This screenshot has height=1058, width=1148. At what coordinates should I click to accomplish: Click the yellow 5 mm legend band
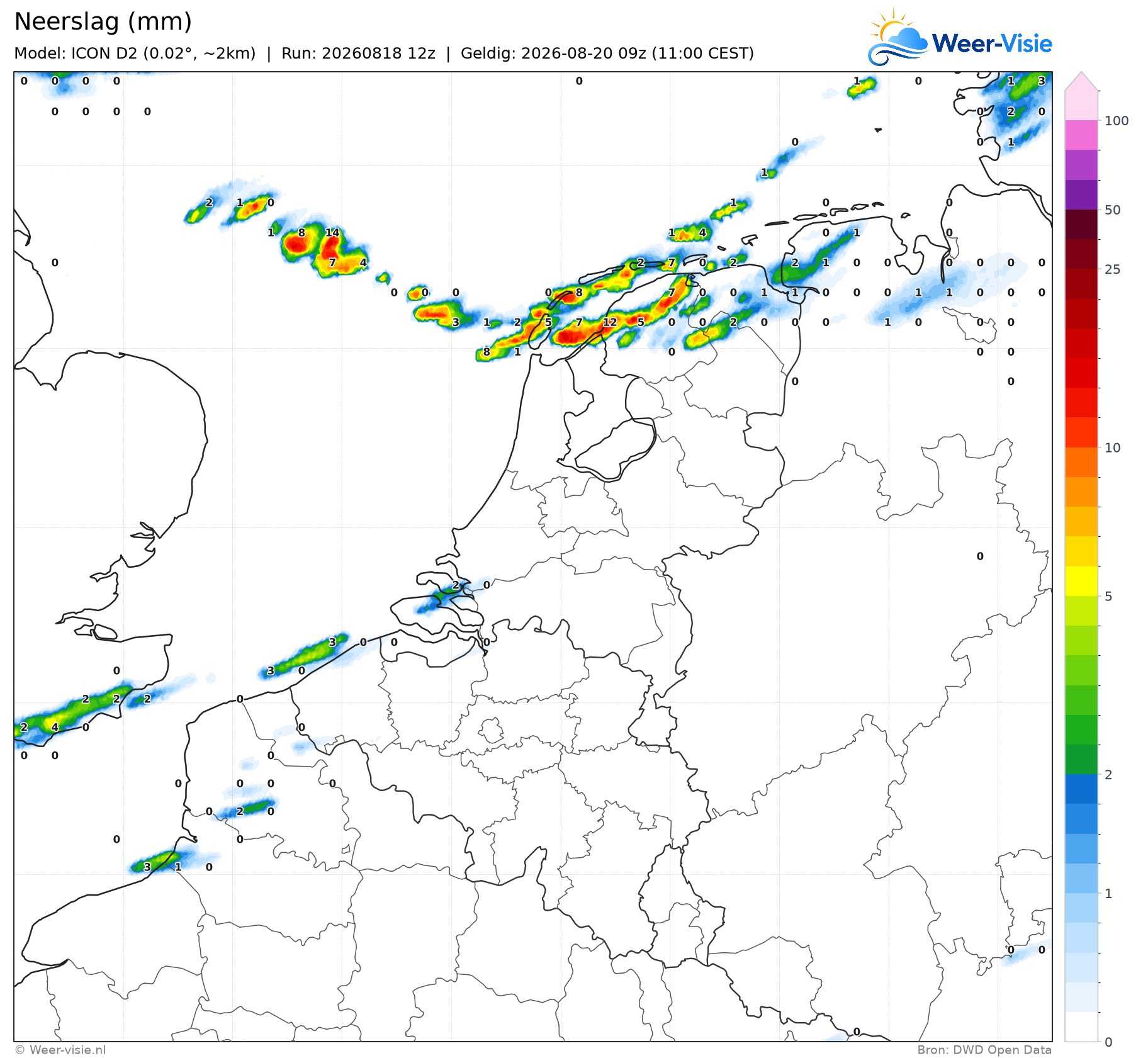[1081, 581]
